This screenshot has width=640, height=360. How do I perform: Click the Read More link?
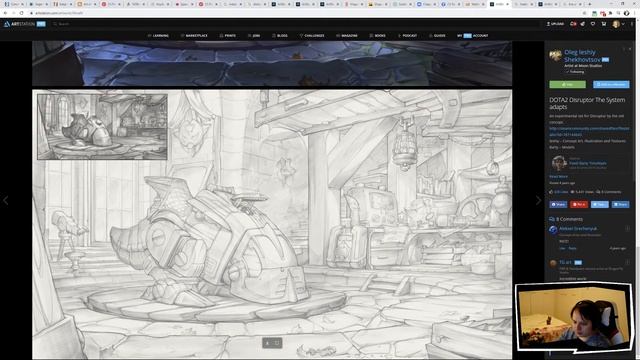point(558,176)
